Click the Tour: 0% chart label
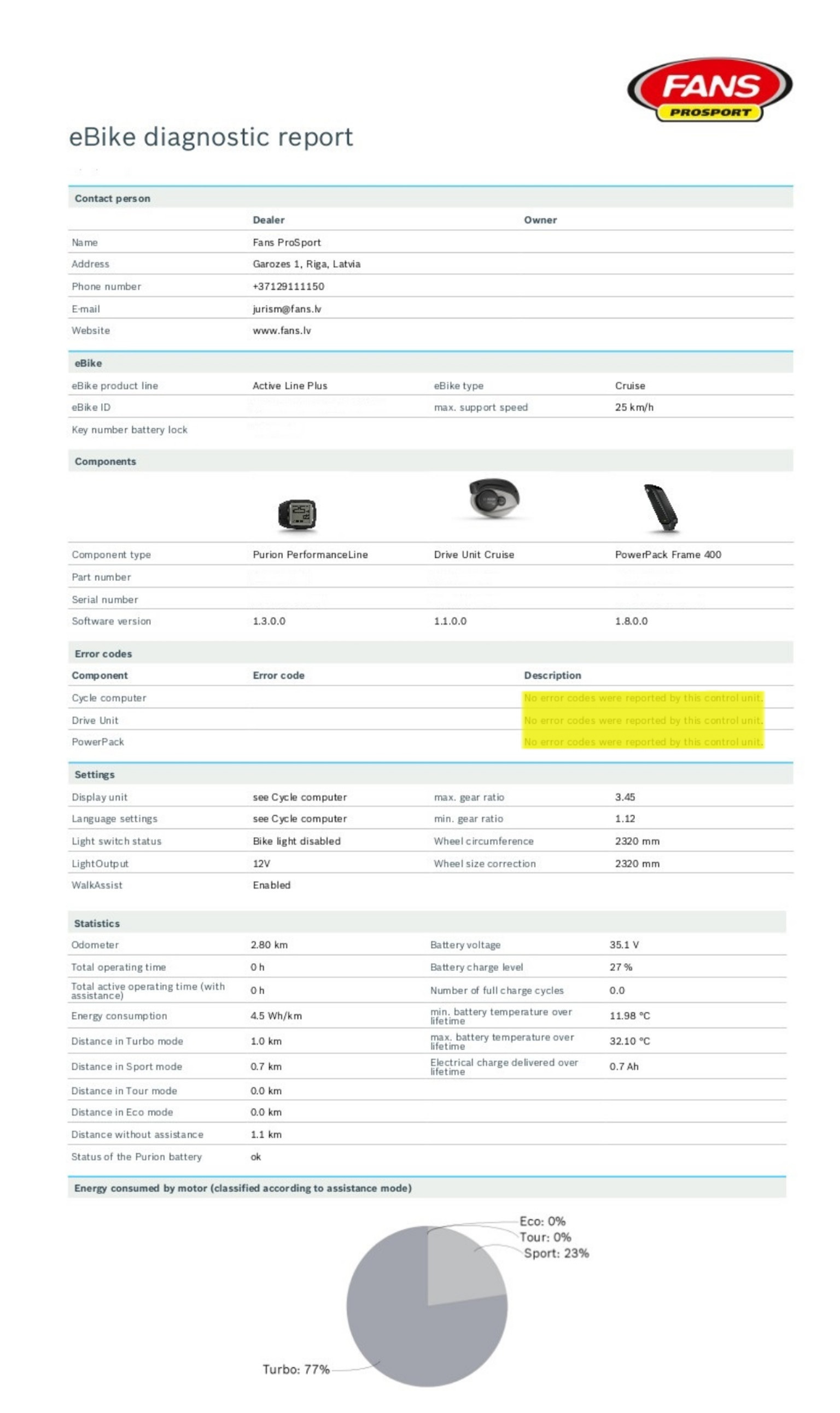Screen dimensions: 840x1413 (546, 1237)
